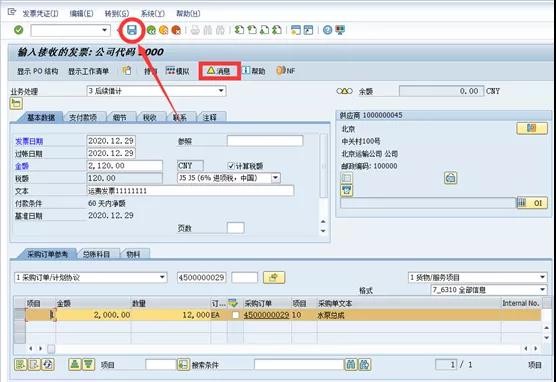Click the yellow Exit icon
The height and width of the screenshot is (382, 556).
[x=163, y=30]
